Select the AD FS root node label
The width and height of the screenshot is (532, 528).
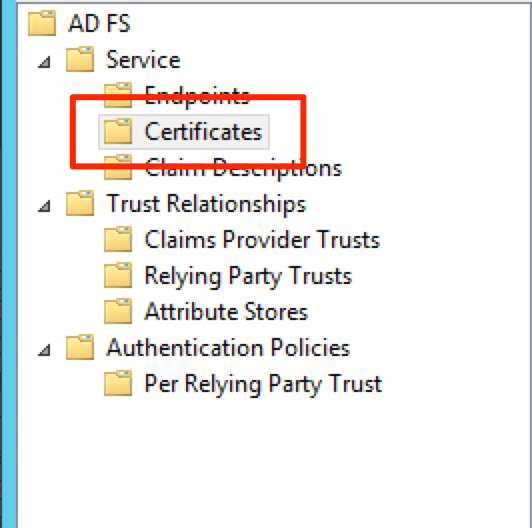coord(99,23)
